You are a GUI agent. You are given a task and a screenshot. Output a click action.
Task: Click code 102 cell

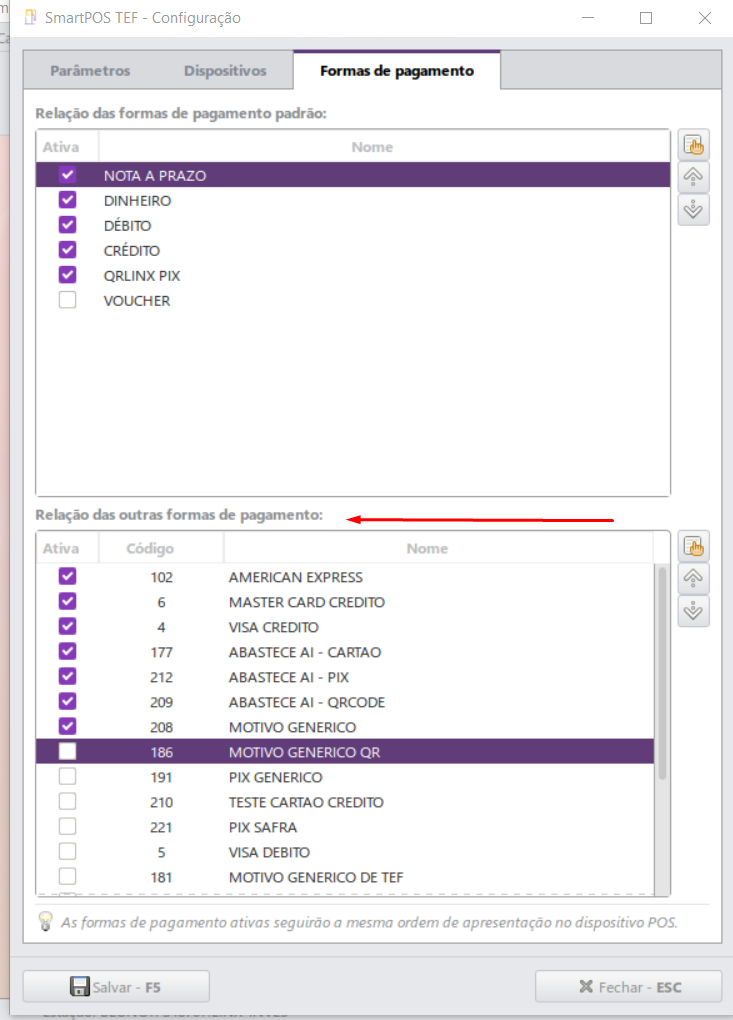pyautogui.click(x=161, y=577)
